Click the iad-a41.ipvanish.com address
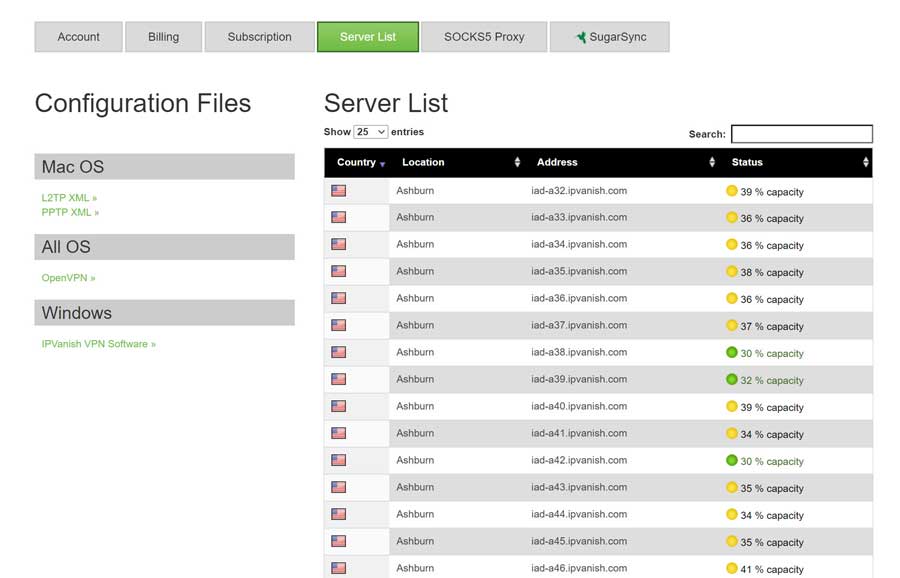 tap(579, 433)
